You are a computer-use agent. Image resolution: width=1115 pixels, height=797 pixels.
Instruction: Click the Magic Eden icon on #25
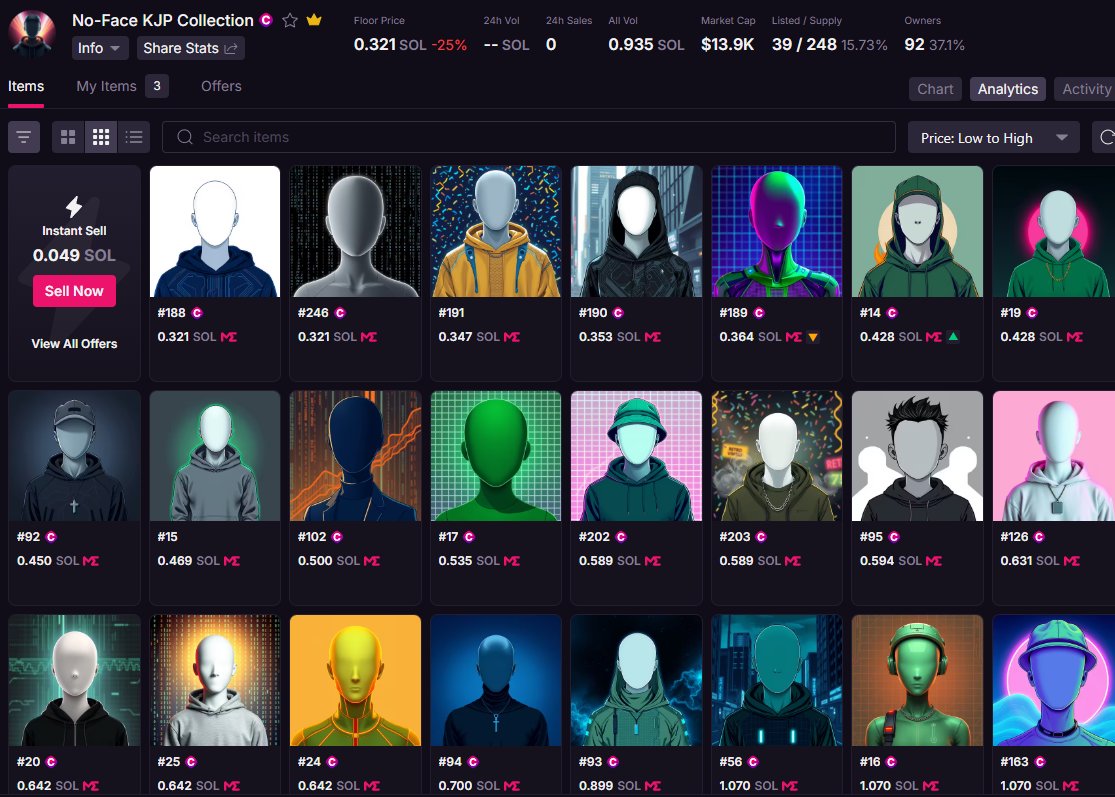[x=232, y=786]
